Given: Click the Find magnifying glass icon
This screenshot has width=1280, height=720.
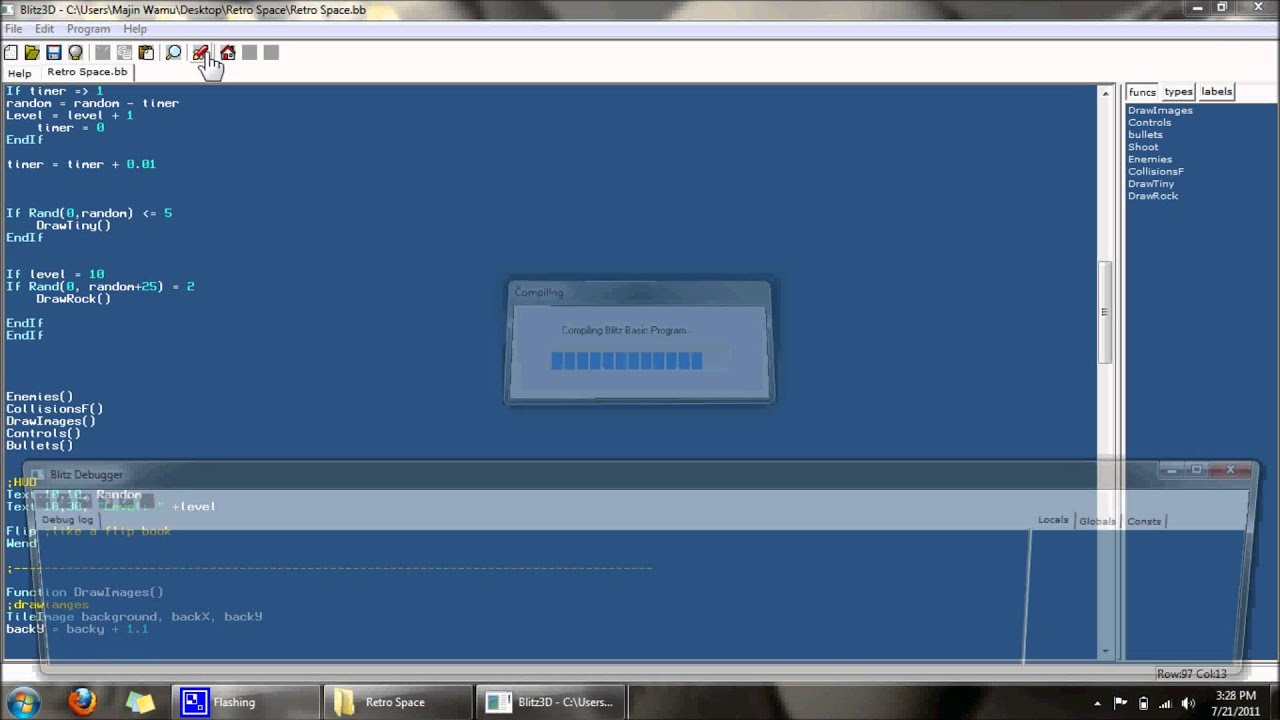Looking at the screenshot, I should 173,52.
